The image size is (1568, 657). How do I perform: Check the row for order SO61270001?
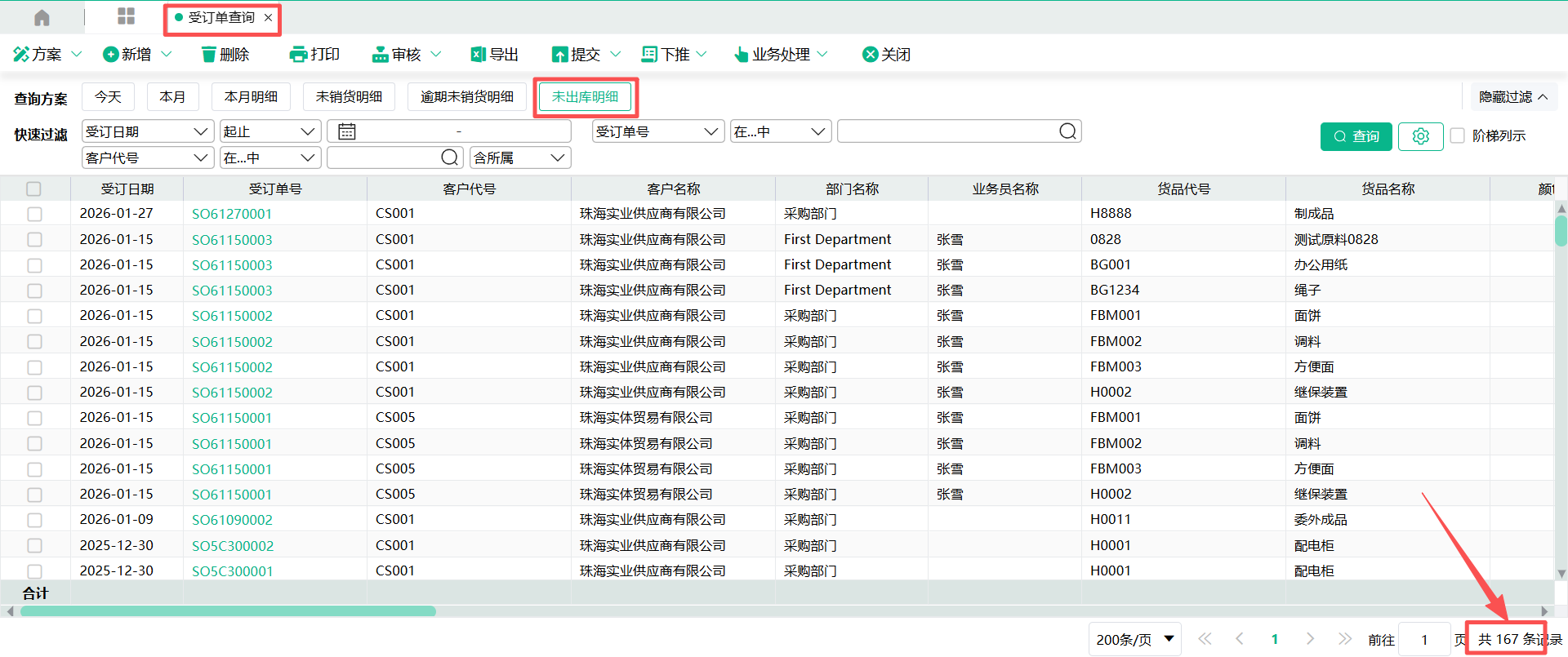(x=34, y=214)
